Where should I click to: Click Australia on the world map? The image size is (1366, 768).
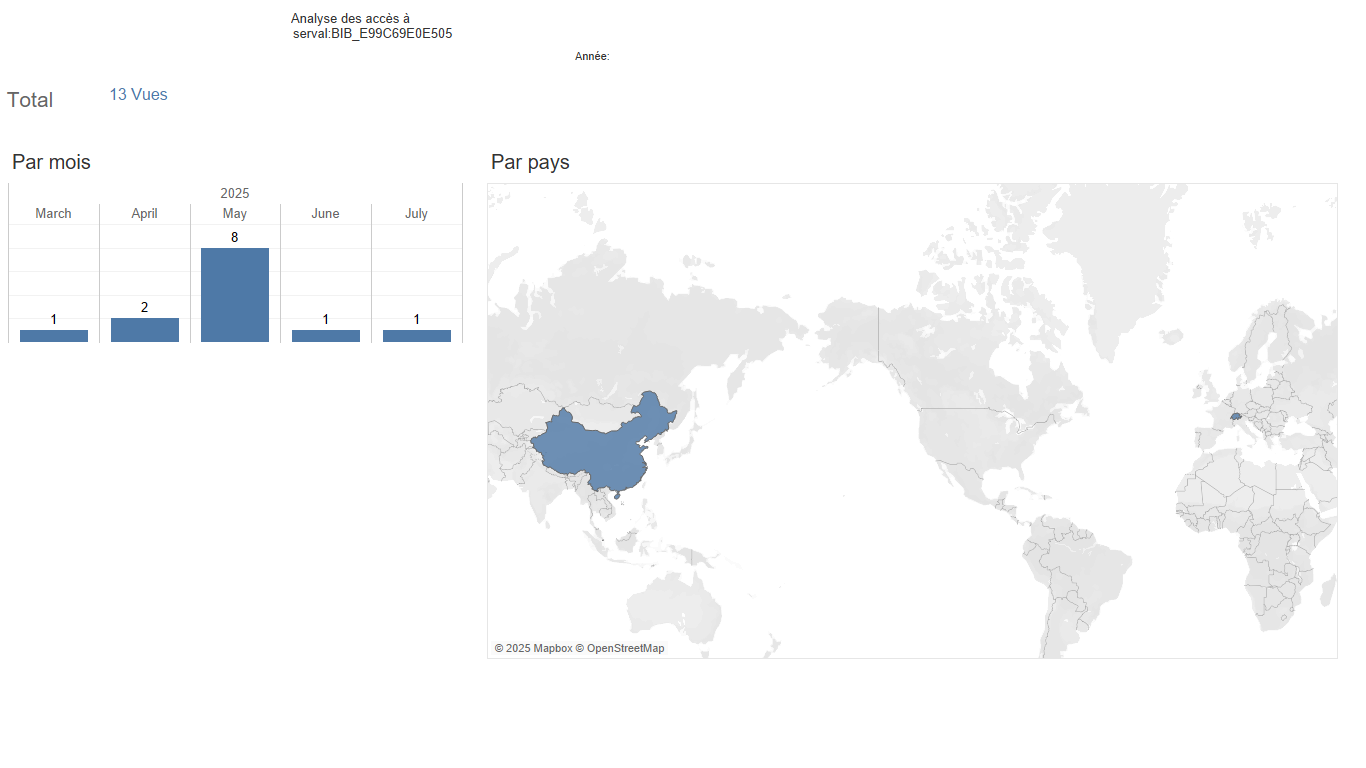click(675, 610)
